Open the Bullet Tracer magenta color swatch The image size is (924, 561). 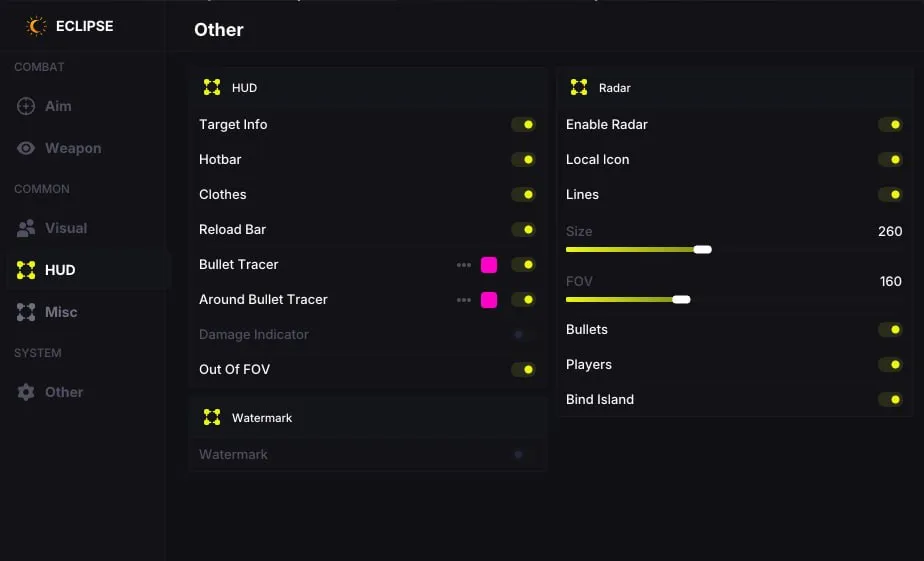point(489,265)
